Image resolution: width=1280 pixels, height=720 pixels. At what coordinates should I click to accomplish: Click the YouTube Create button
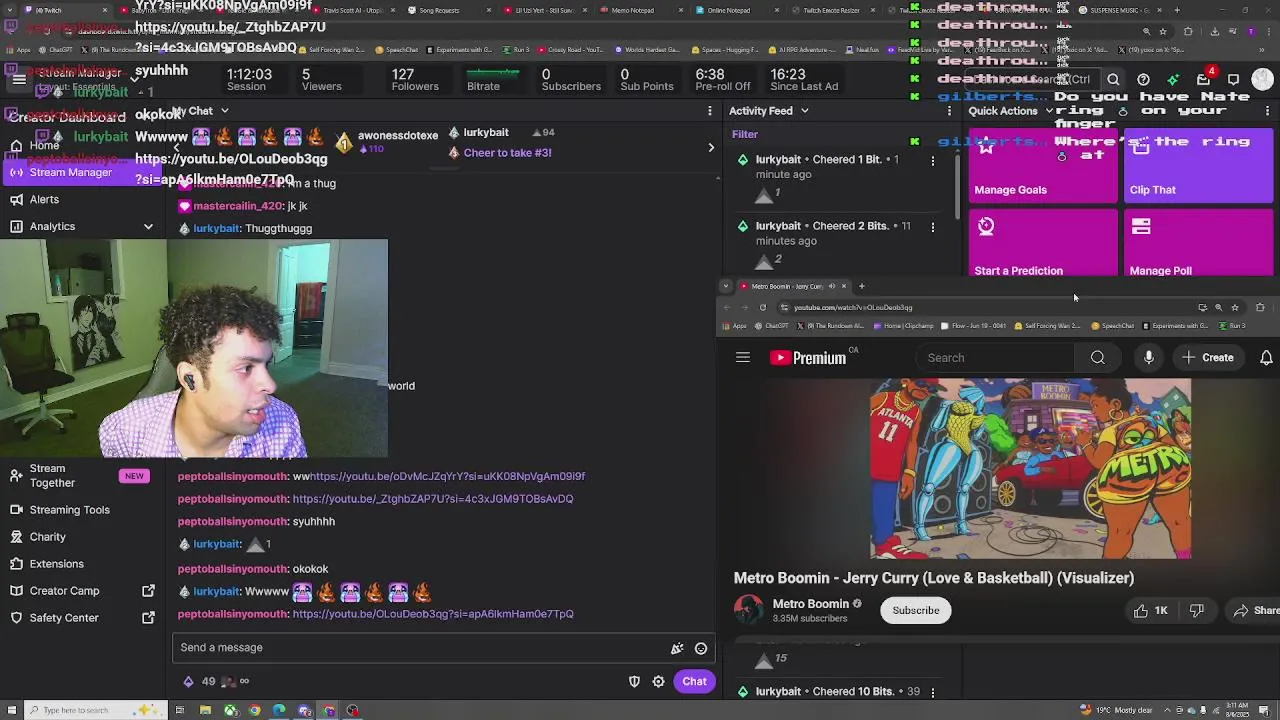tap(1207, 358)
